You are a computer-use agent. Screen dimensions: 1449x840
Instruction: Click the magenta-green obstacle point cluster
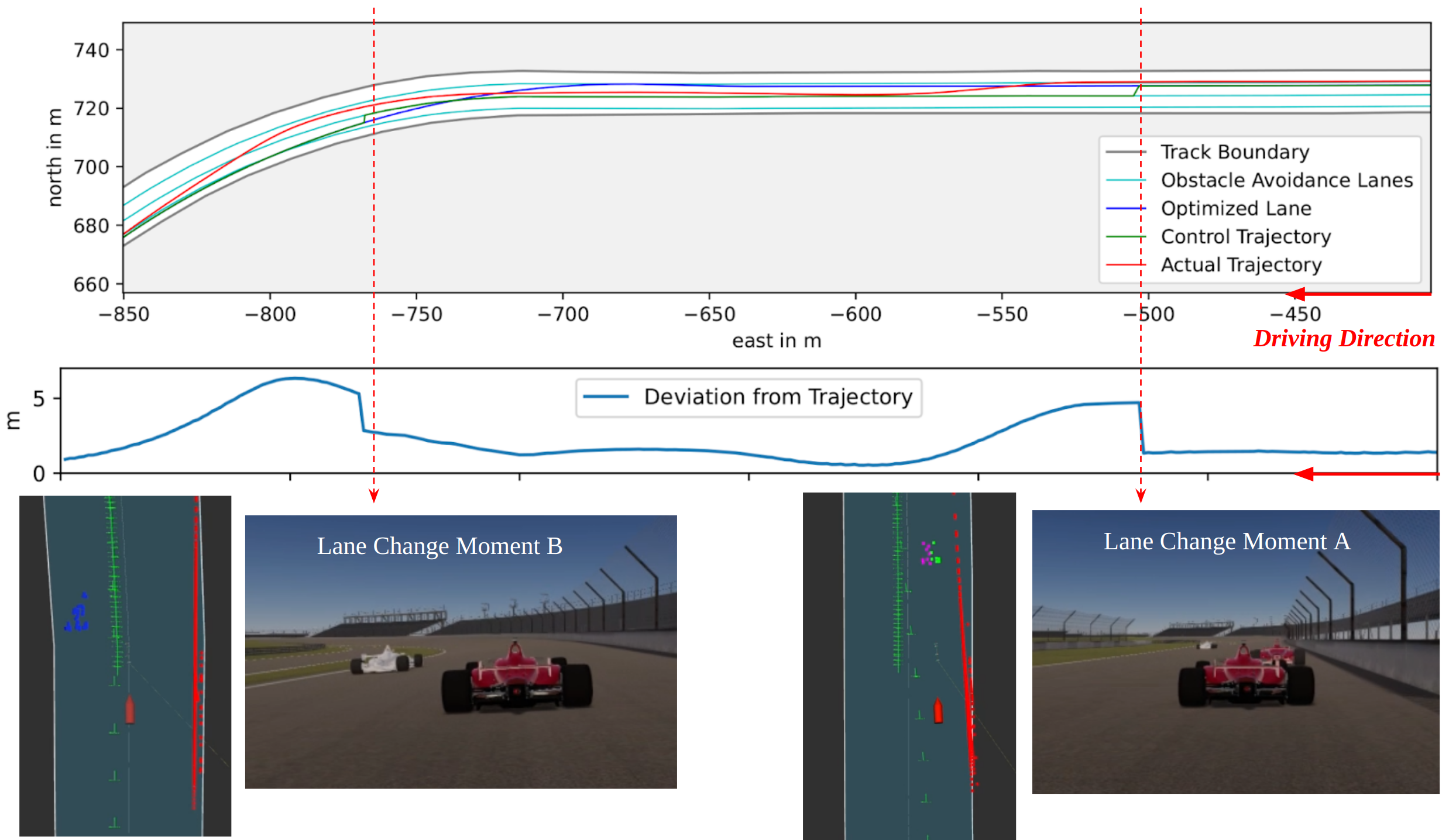(929, 553)
